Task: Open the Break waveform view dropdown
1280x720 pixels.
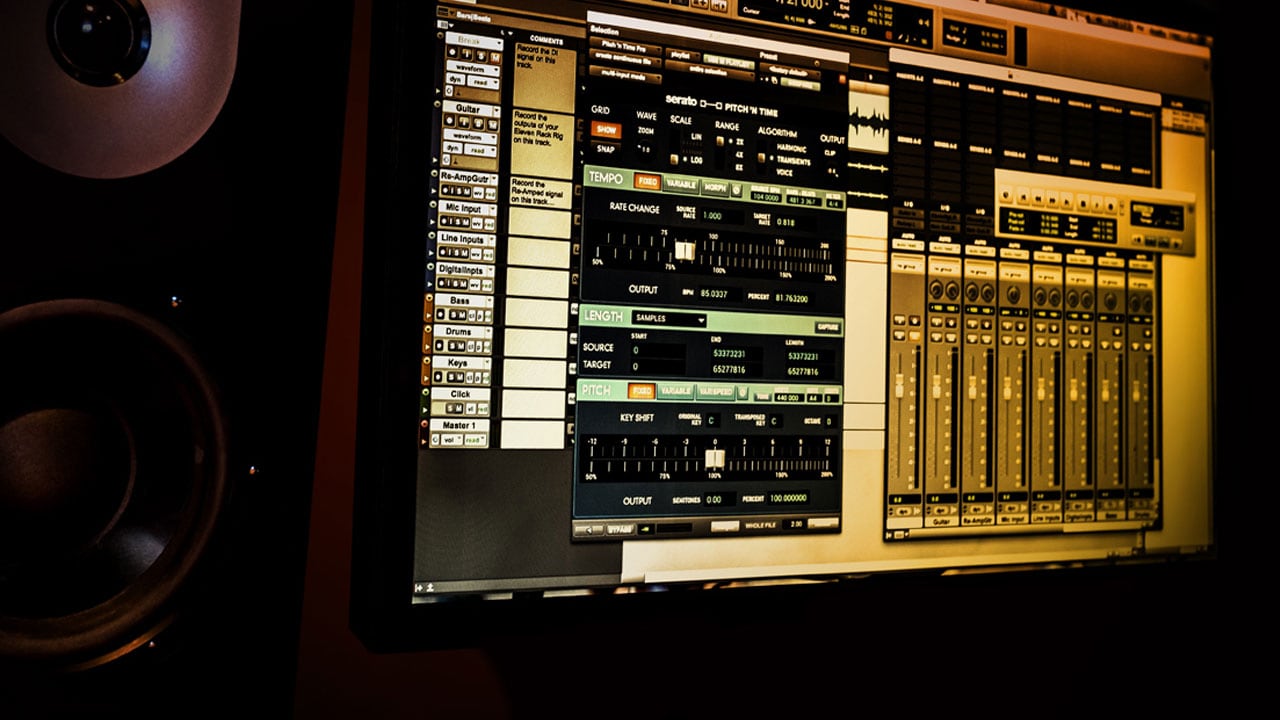Action: [x=473, y=68]
